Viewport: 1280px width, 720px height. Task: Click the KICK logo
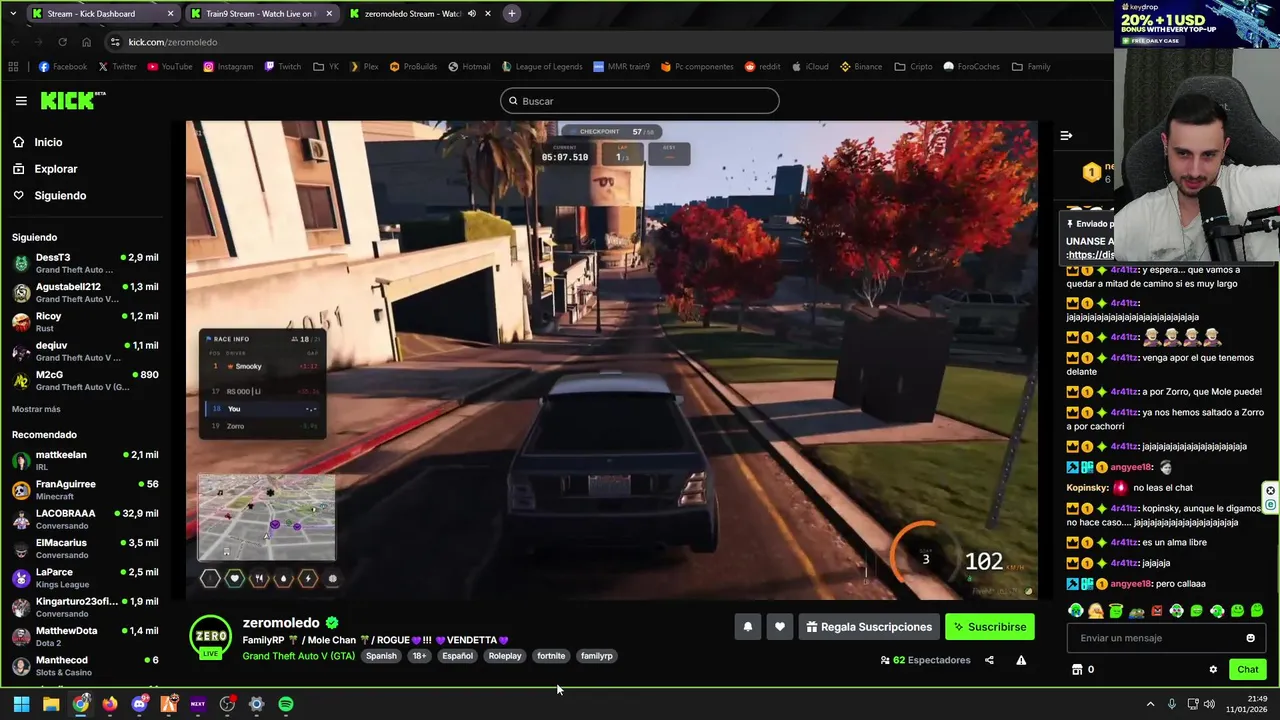point(72,100)
